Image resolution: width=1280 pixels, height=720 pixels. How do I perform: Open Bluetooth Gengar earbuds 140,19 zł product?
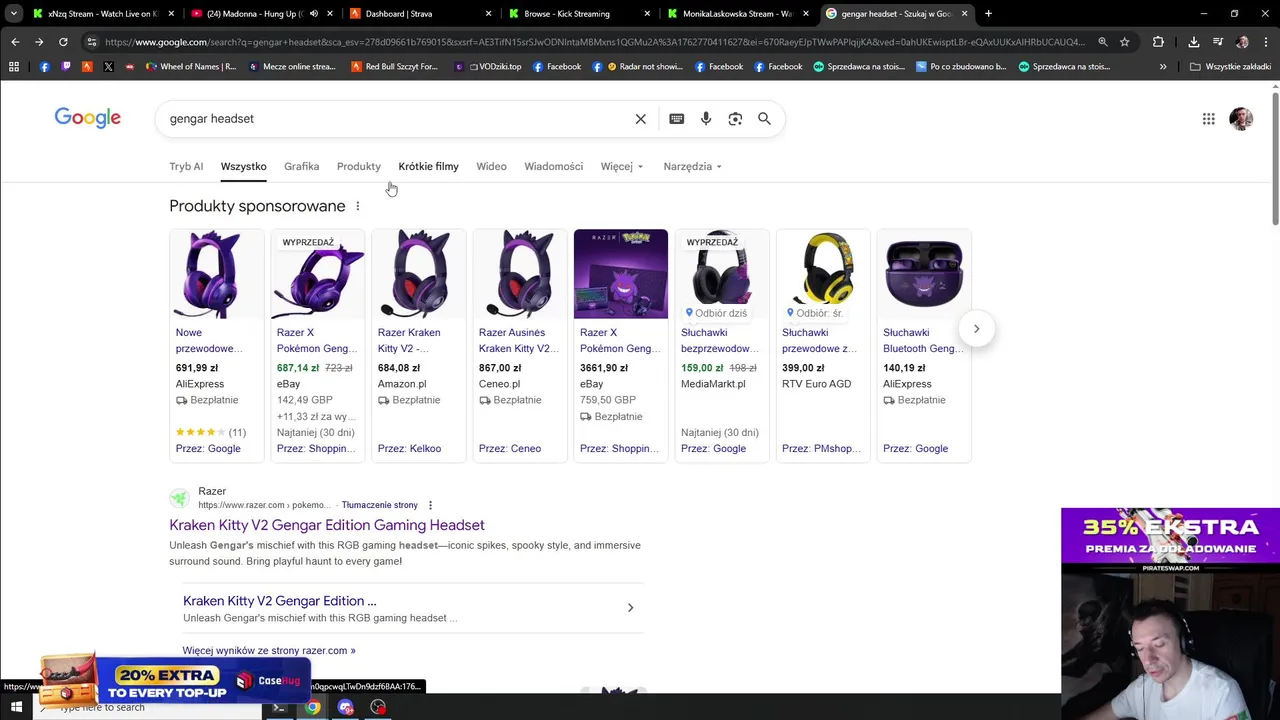click(x=924, y=345)
